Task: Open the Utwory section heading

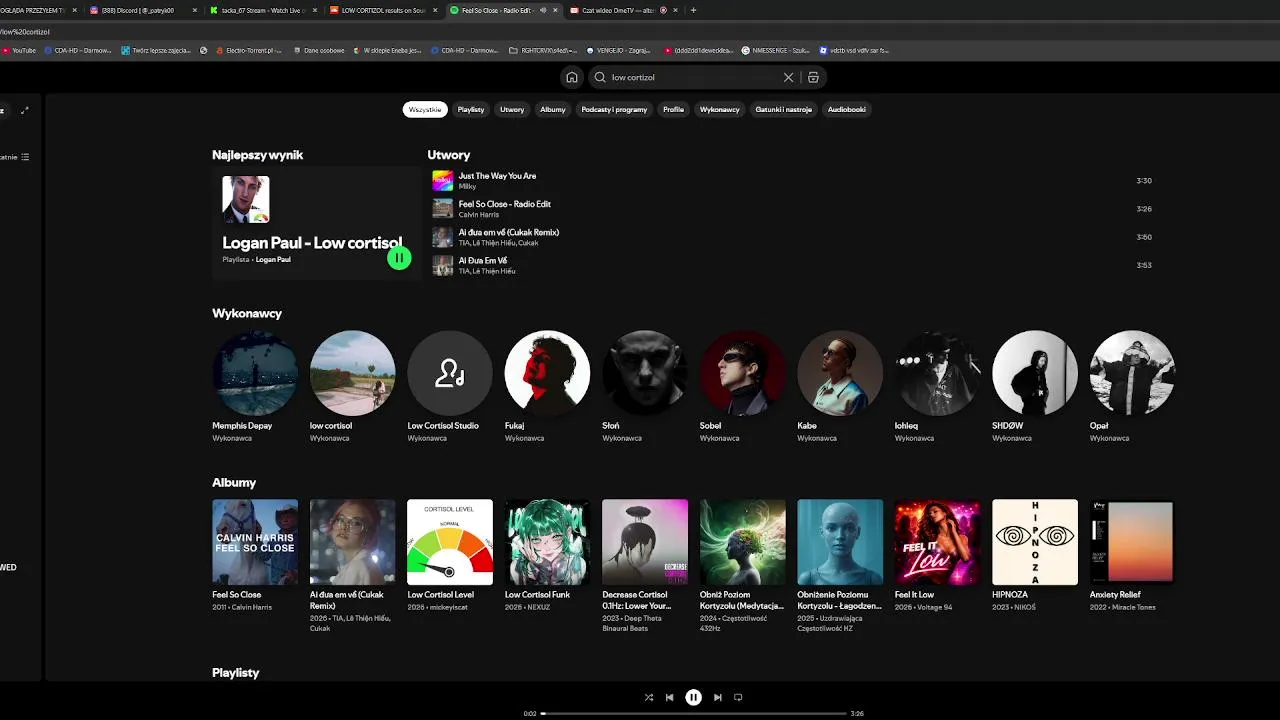Action: pyautogui.click(x=449, y=155)
